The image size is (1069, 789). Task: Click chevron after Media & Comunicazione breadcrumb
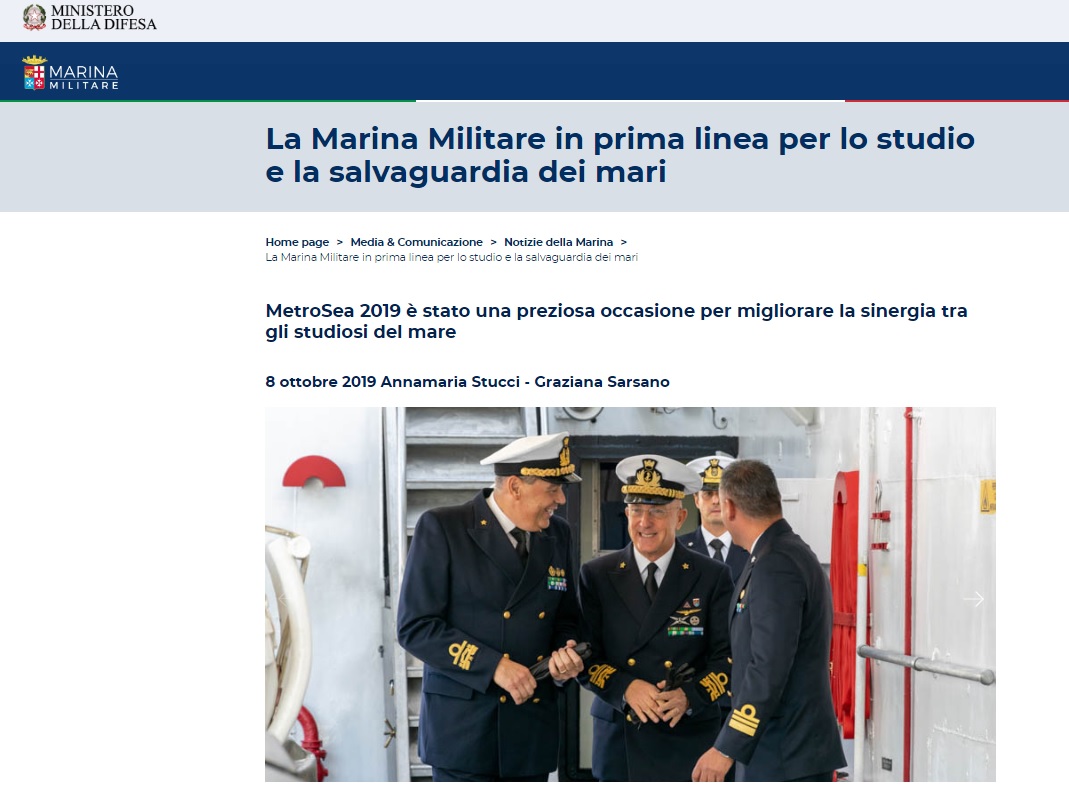point(493,242)
